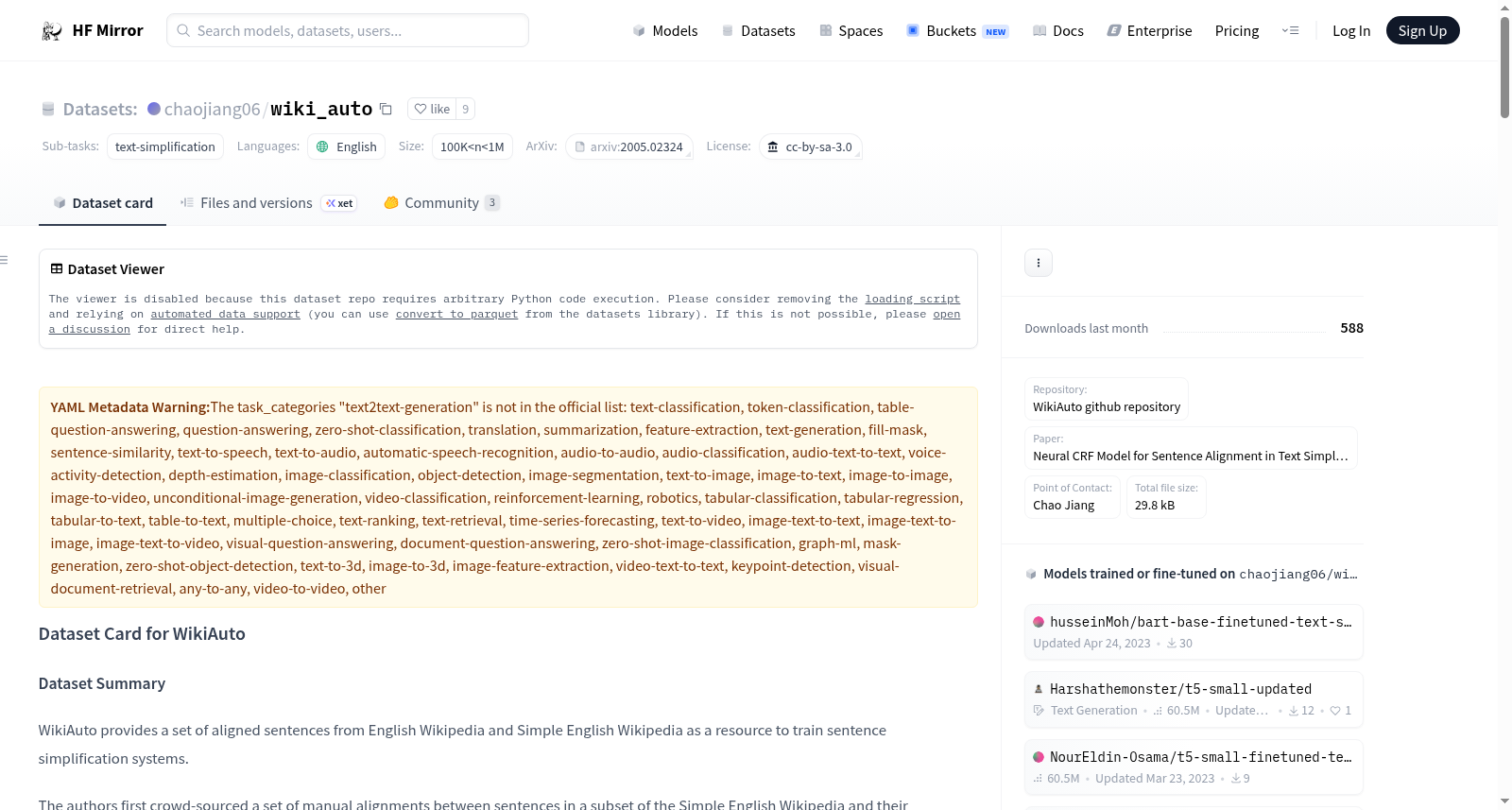This screenshot has width=1512, height=810.
Task: Open the Datasets page
Action: click(758, 30)
